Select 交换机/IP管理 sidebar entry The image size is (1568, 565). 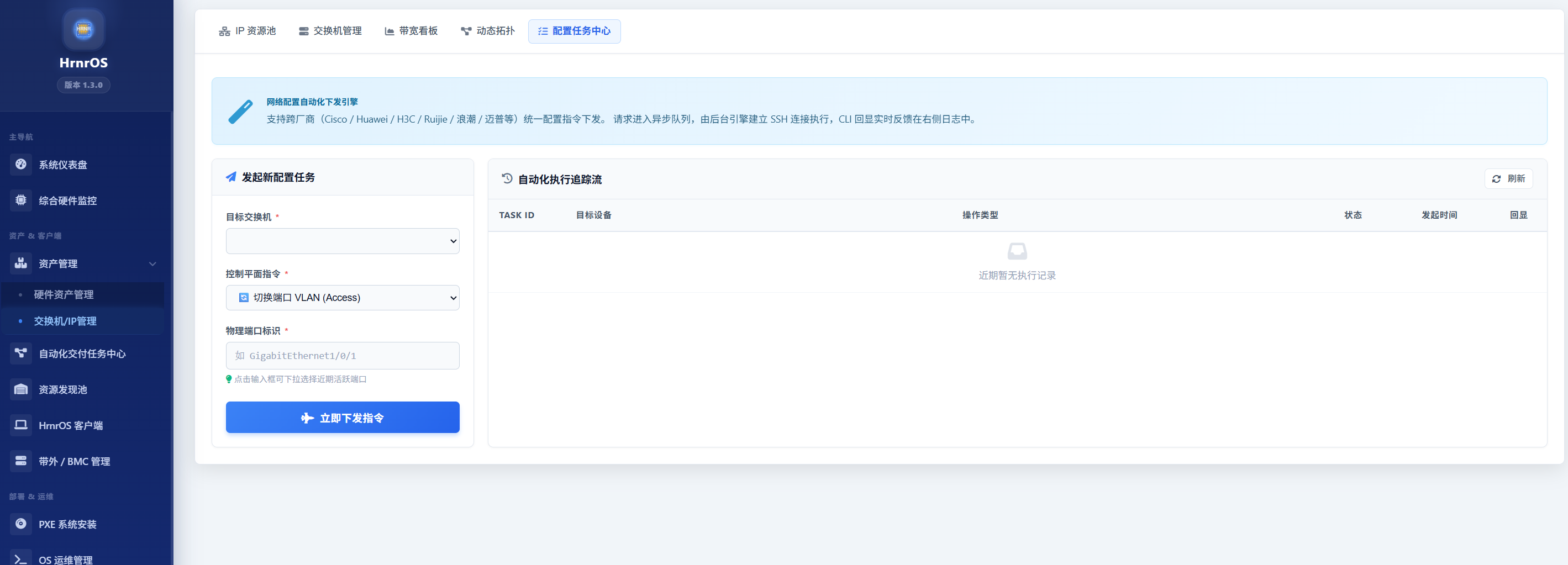pos(65,321)
